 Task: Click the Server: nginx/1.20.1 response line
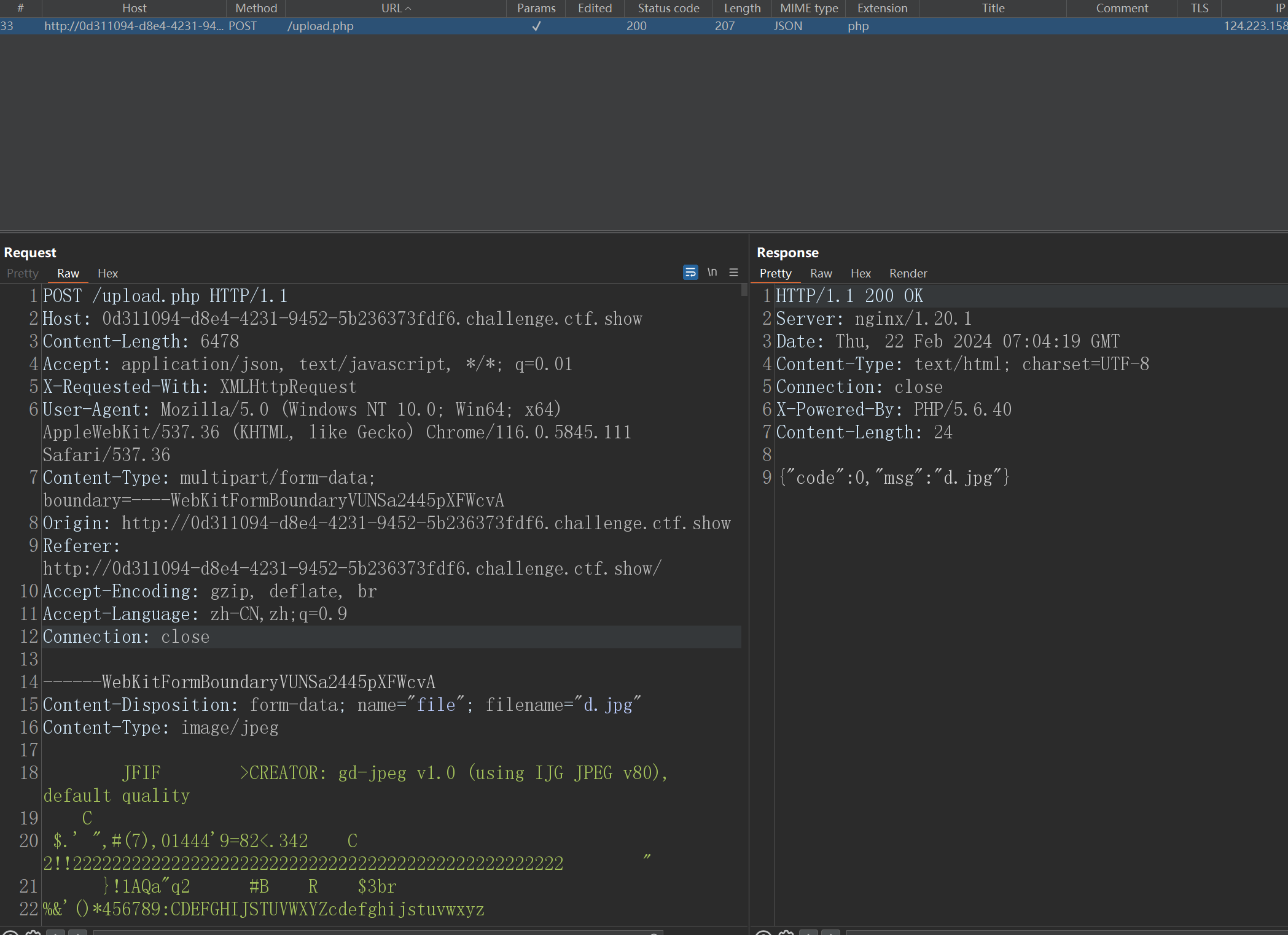(x=873, y=319)
